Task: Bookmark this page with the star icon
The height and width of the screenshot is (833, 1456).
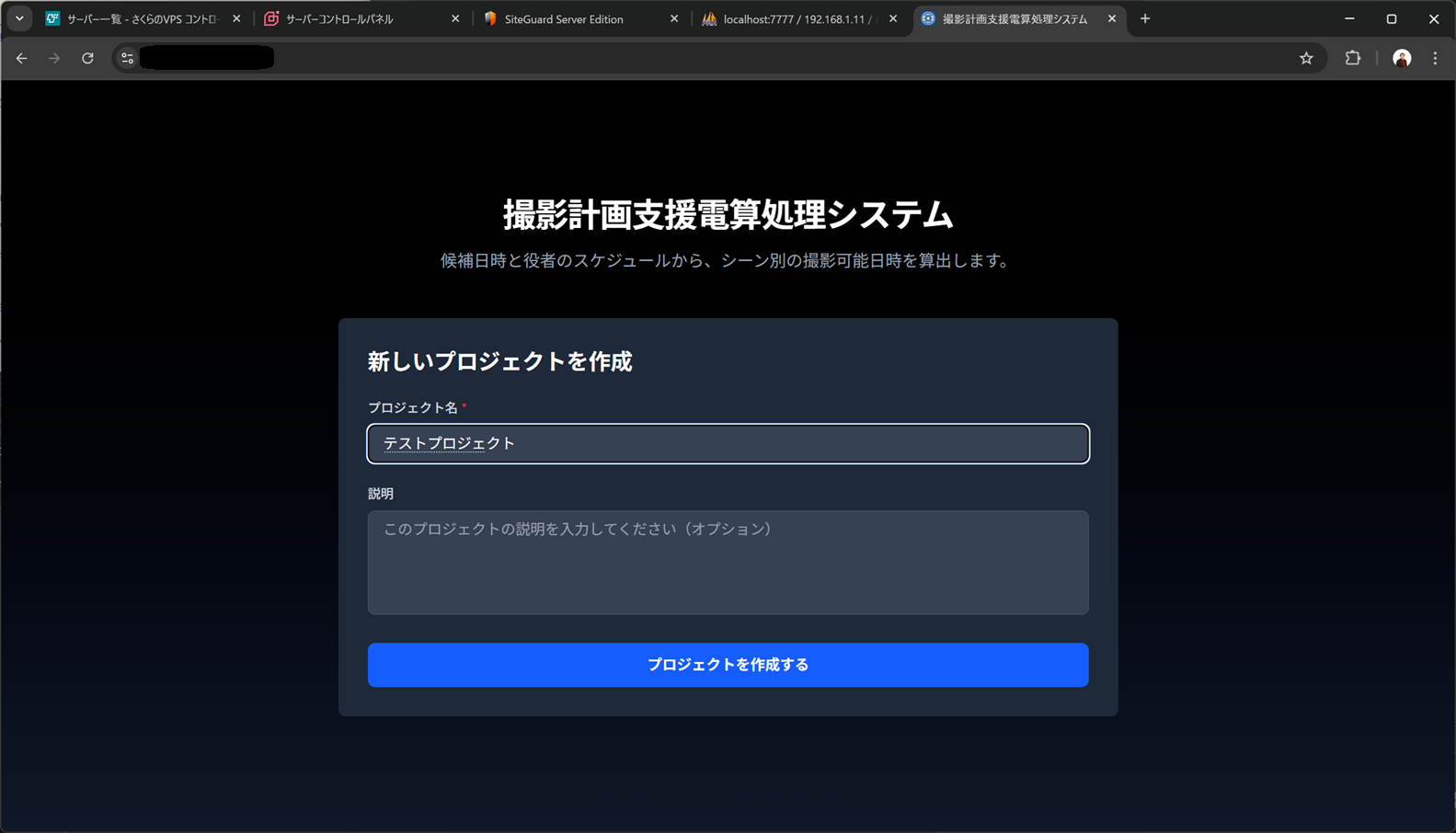Action: [1306, 58]
